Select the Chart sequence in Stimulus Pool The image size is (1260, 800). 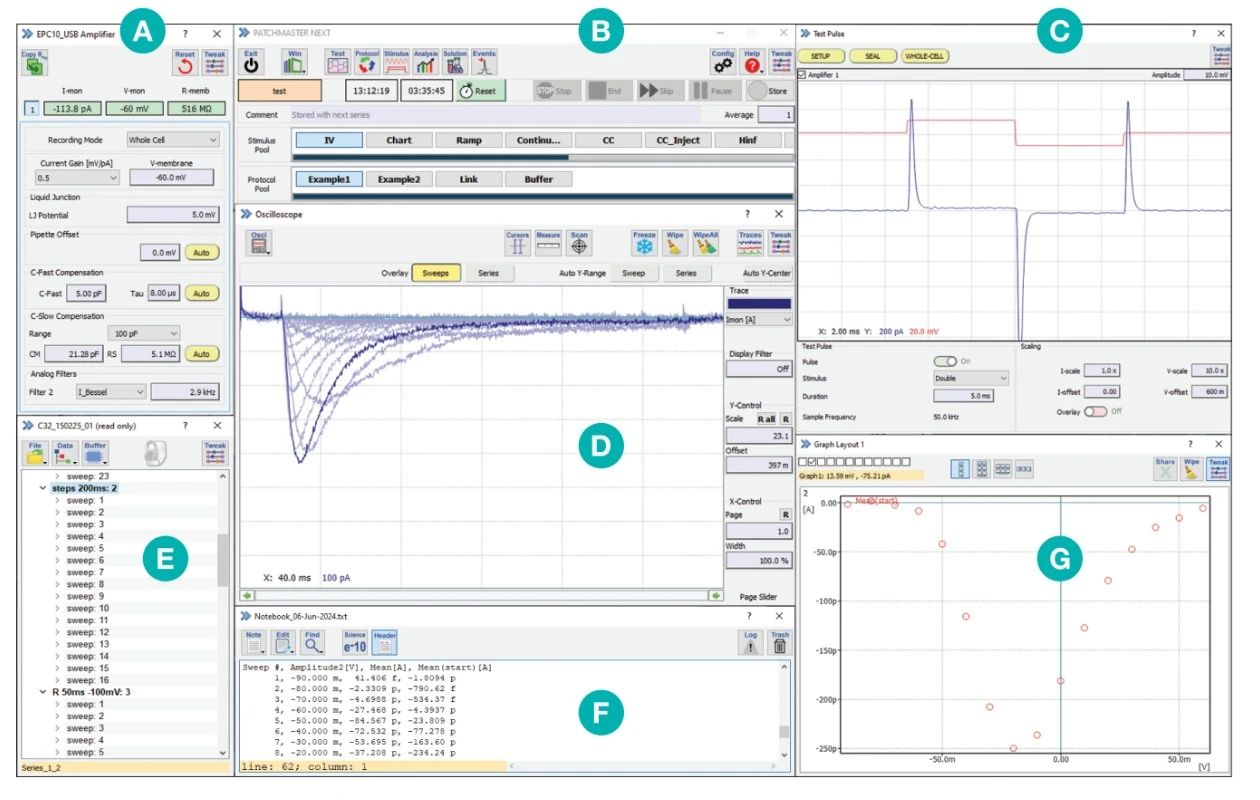click(x=400, y=141)
